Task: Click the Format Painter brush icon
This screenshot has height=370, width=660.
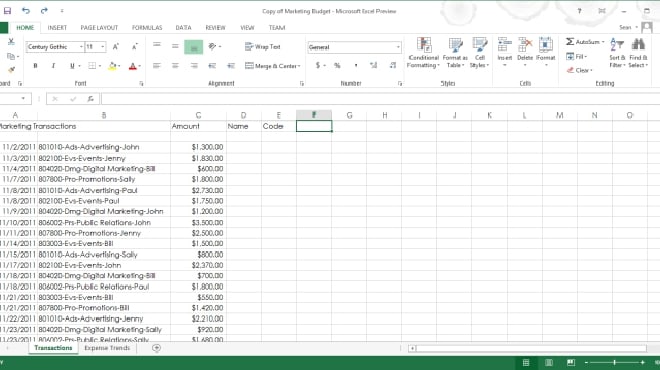Action: [x=11, y=70]
